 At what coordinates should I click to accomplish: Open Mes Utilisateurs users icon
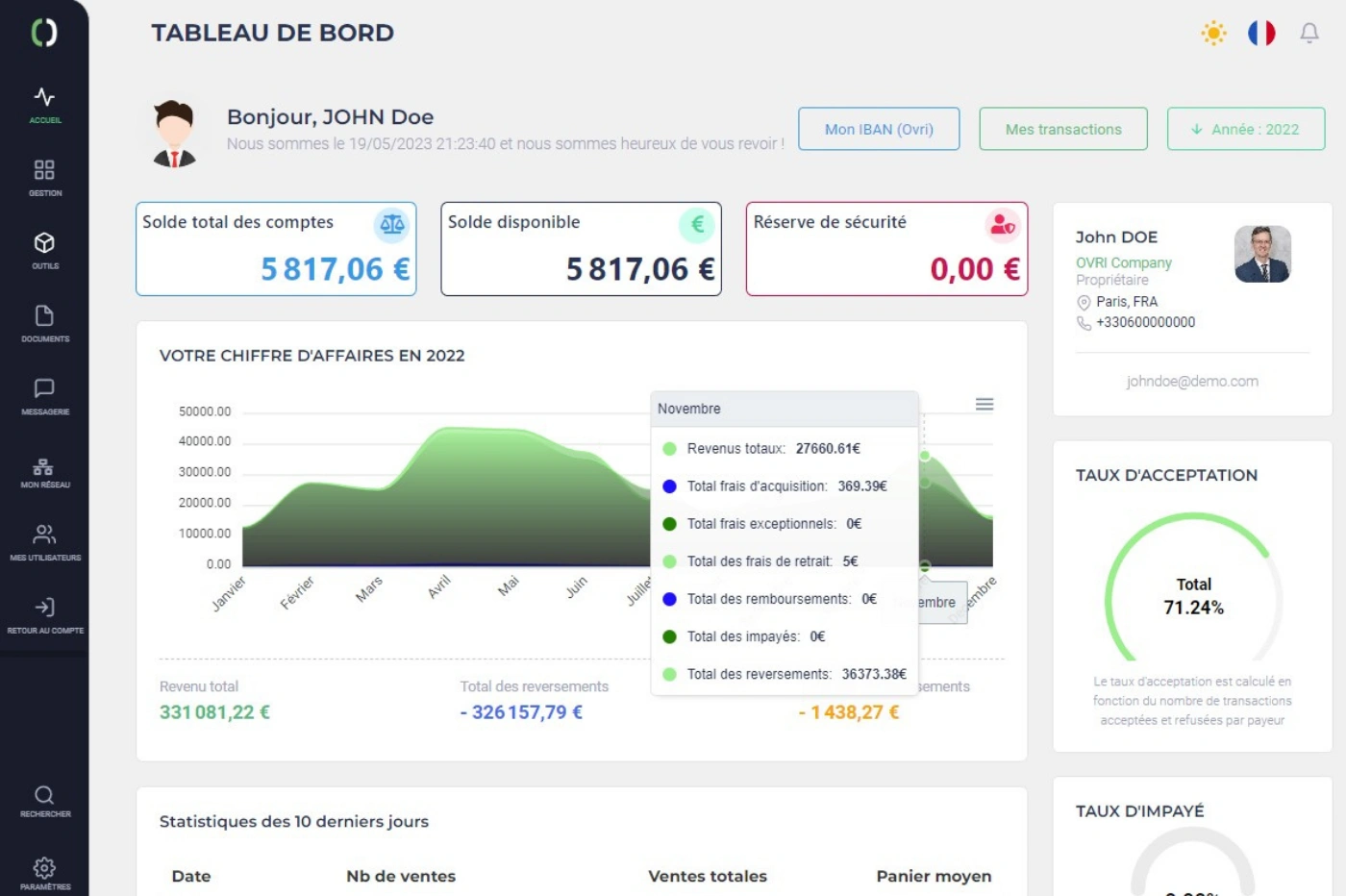point(43,535)
